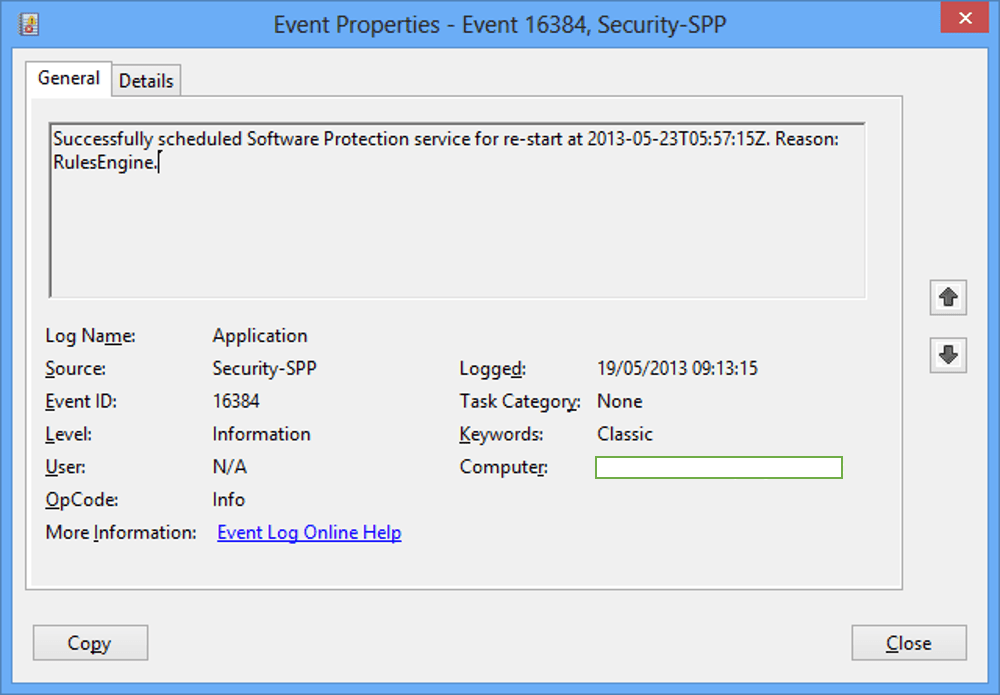Click the Close button to dismiss dialog

(908, 643)
